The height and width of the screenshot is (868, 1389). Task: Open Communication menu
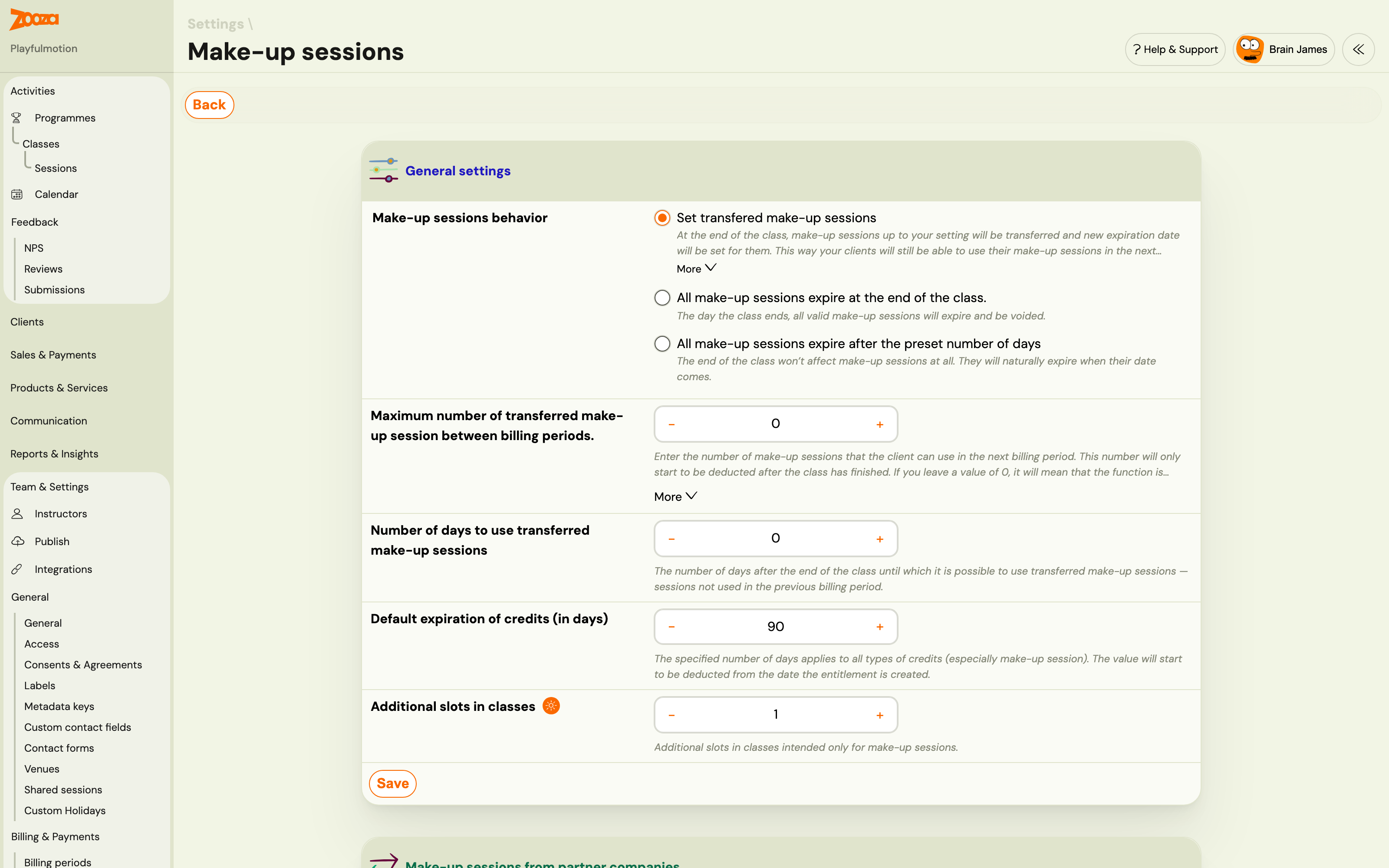[x=49, y=421]
